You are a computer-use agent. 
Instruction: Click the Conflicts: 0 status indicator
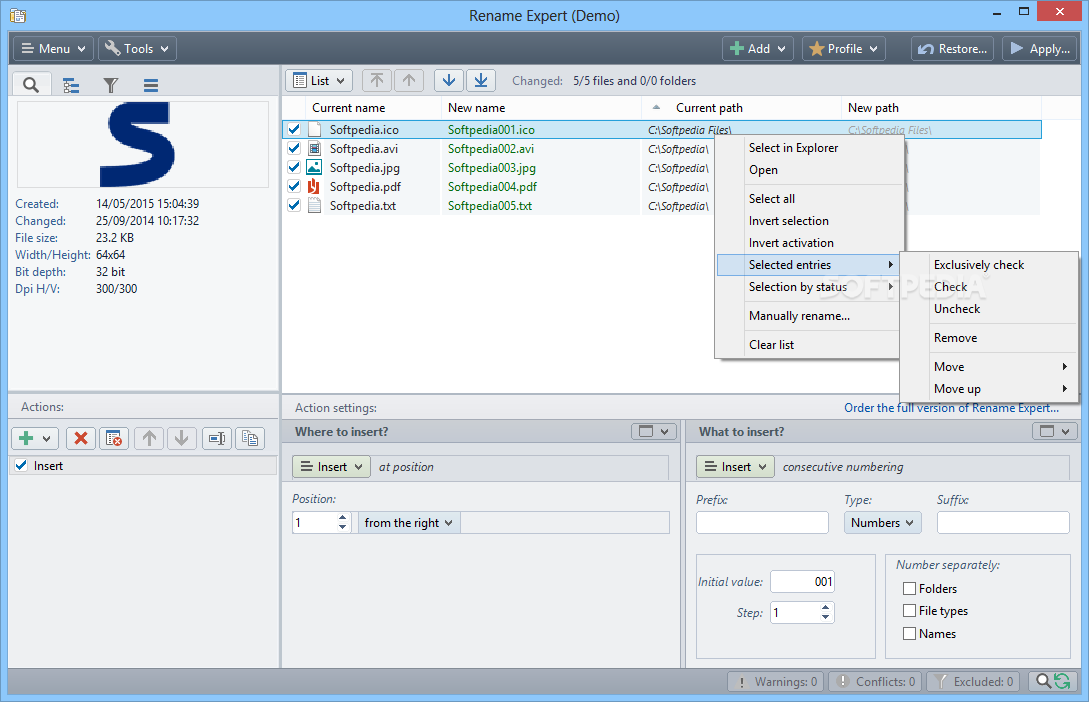[875, 682]
